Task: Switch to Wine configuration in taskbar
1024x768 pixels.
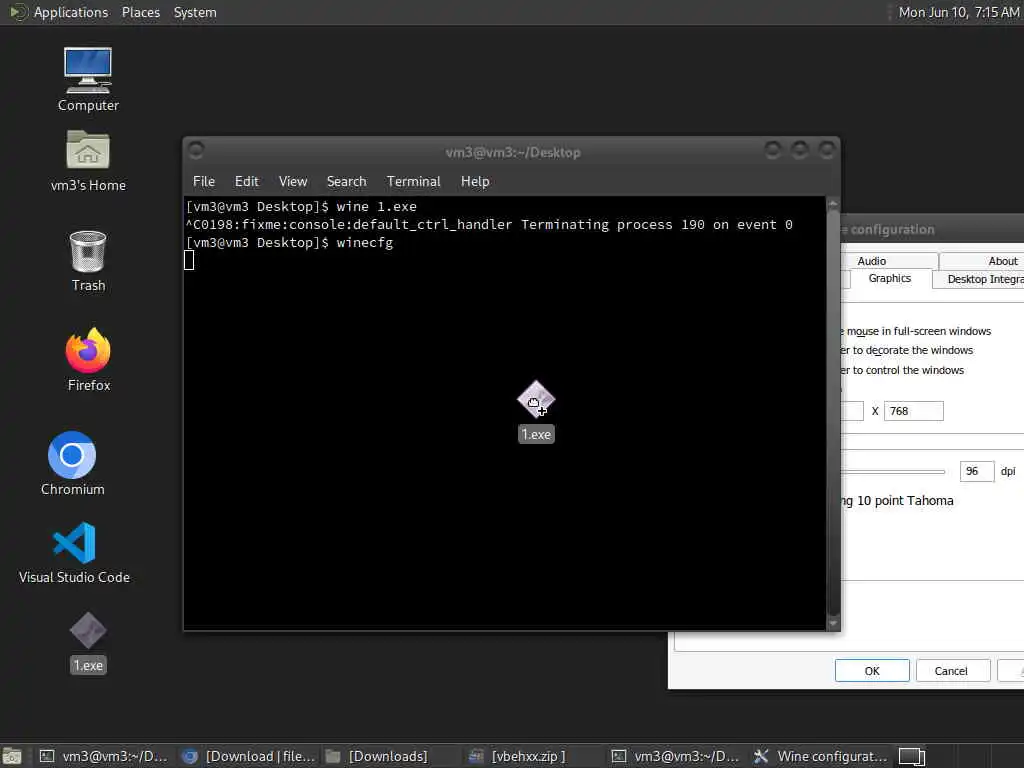Action: (x=820, y=756)
